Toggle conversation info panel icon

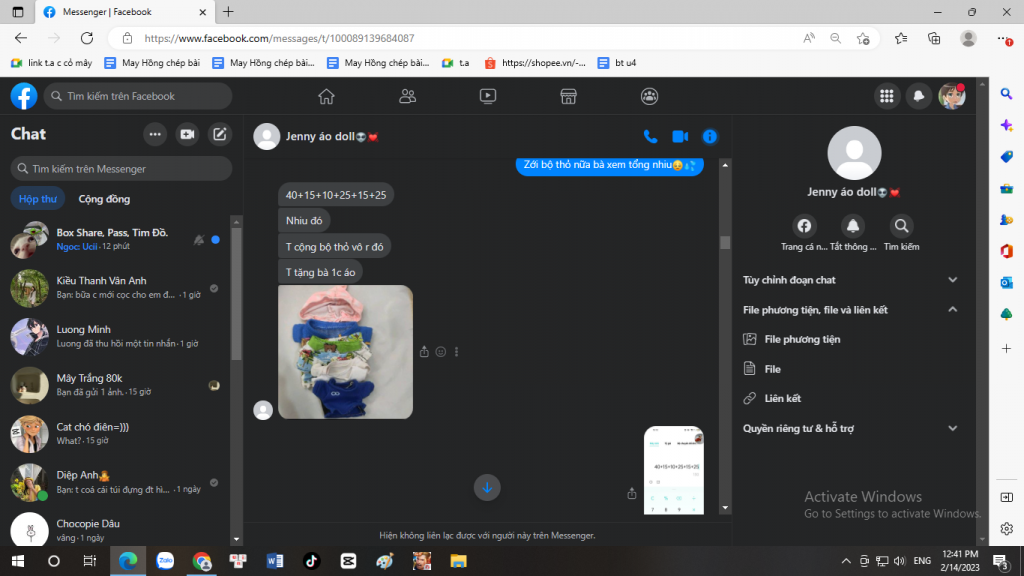tap(710, 136)
